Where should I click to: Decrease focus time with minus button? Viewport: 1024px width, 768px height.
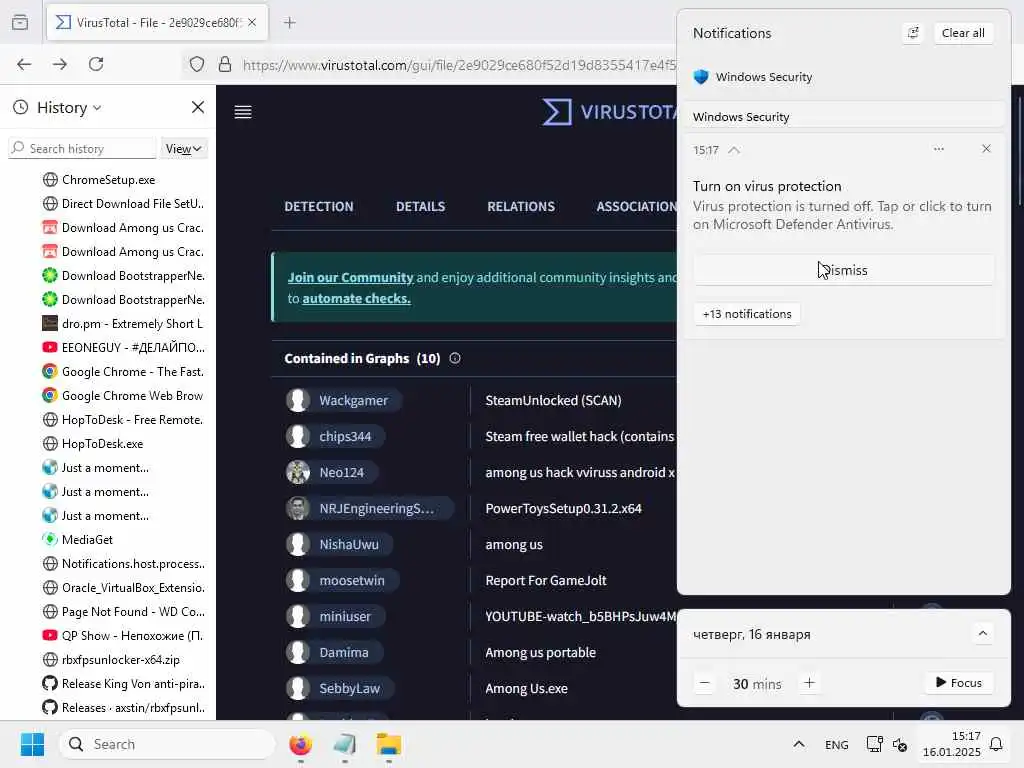[x=705, y=683]
